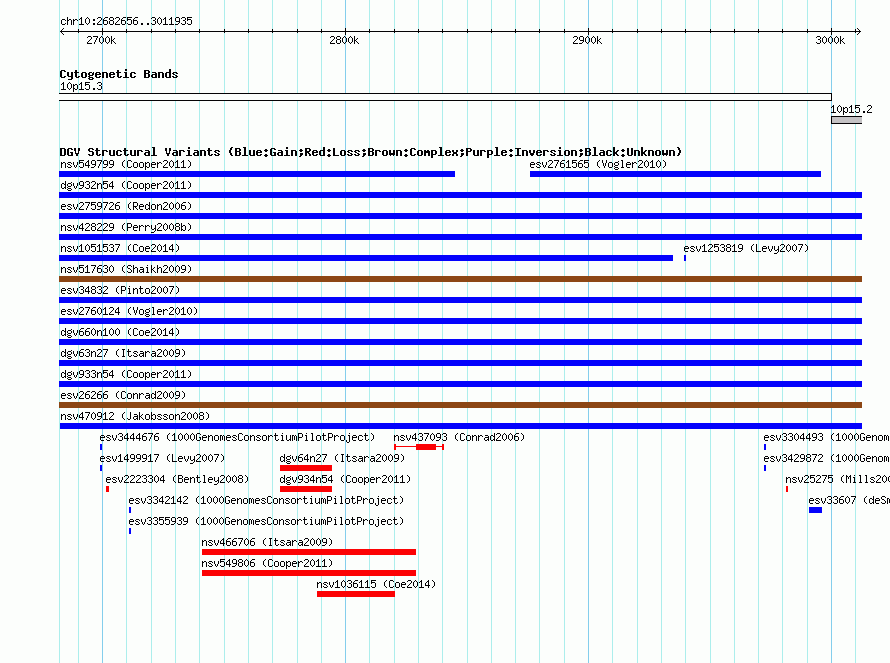Viewport: 890px width, 663px height.
Task: Select dgv63n27 (Itsara2009) label
Action: pyautogui.click(x=123, y=353)
